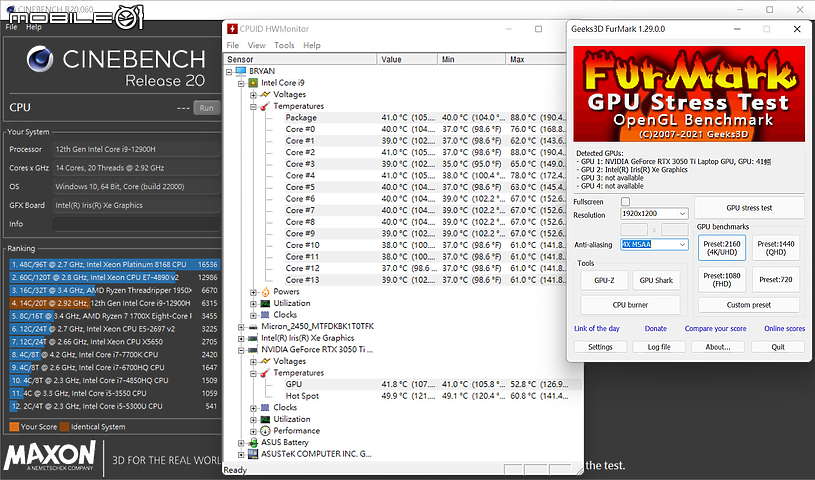Viewport: 815px width, 480px height.
Task: Open the Help menu in Cinebench
Action: [34, 27]
